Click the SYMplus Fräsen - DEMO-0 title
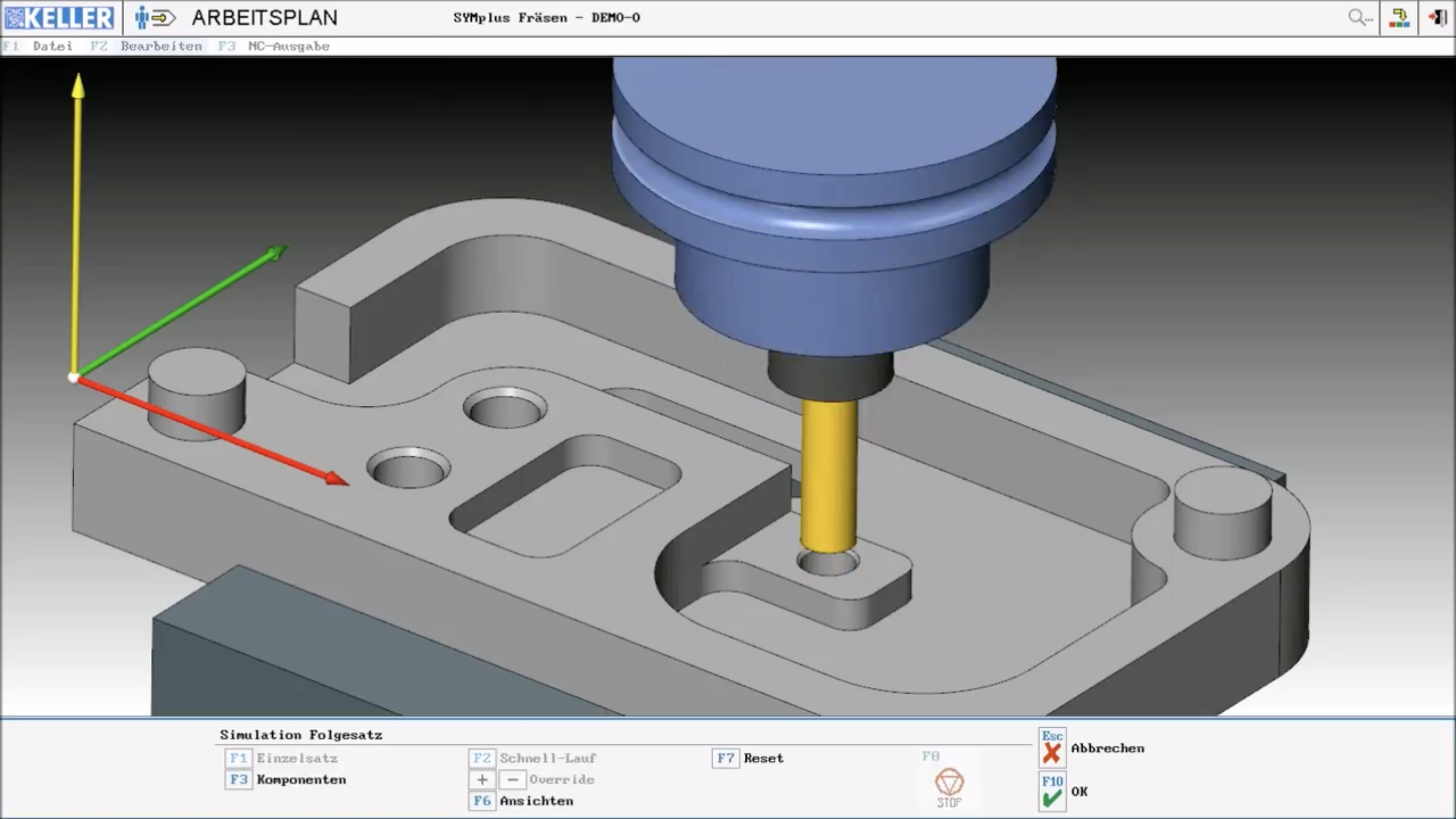 click(547, 17)
